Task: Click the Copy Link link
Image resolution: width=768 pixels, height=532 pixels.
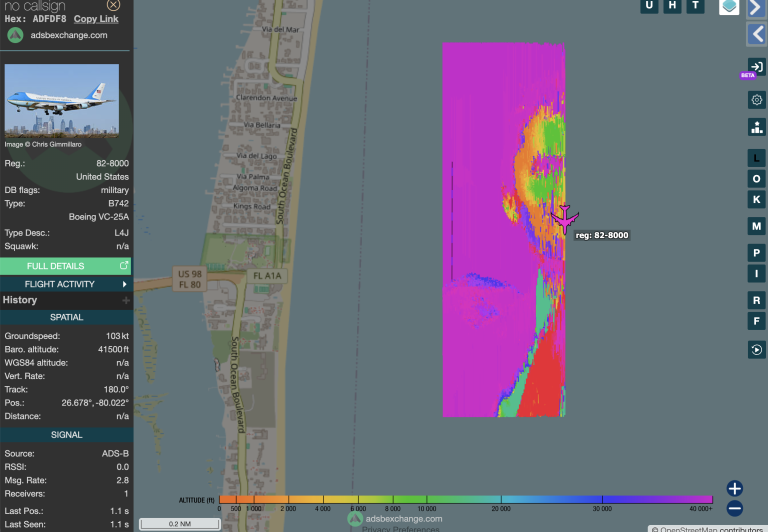Action: click(x=96, y=19)
